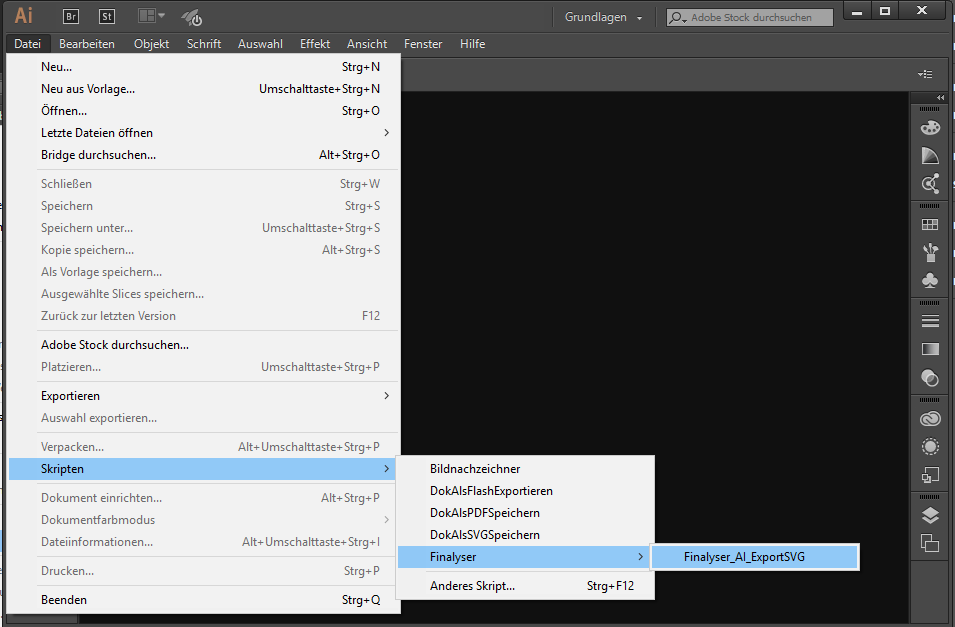
Task: Expand the Finalyser scripts submenu
Action: pyautogui.click(x=524, y=557)
